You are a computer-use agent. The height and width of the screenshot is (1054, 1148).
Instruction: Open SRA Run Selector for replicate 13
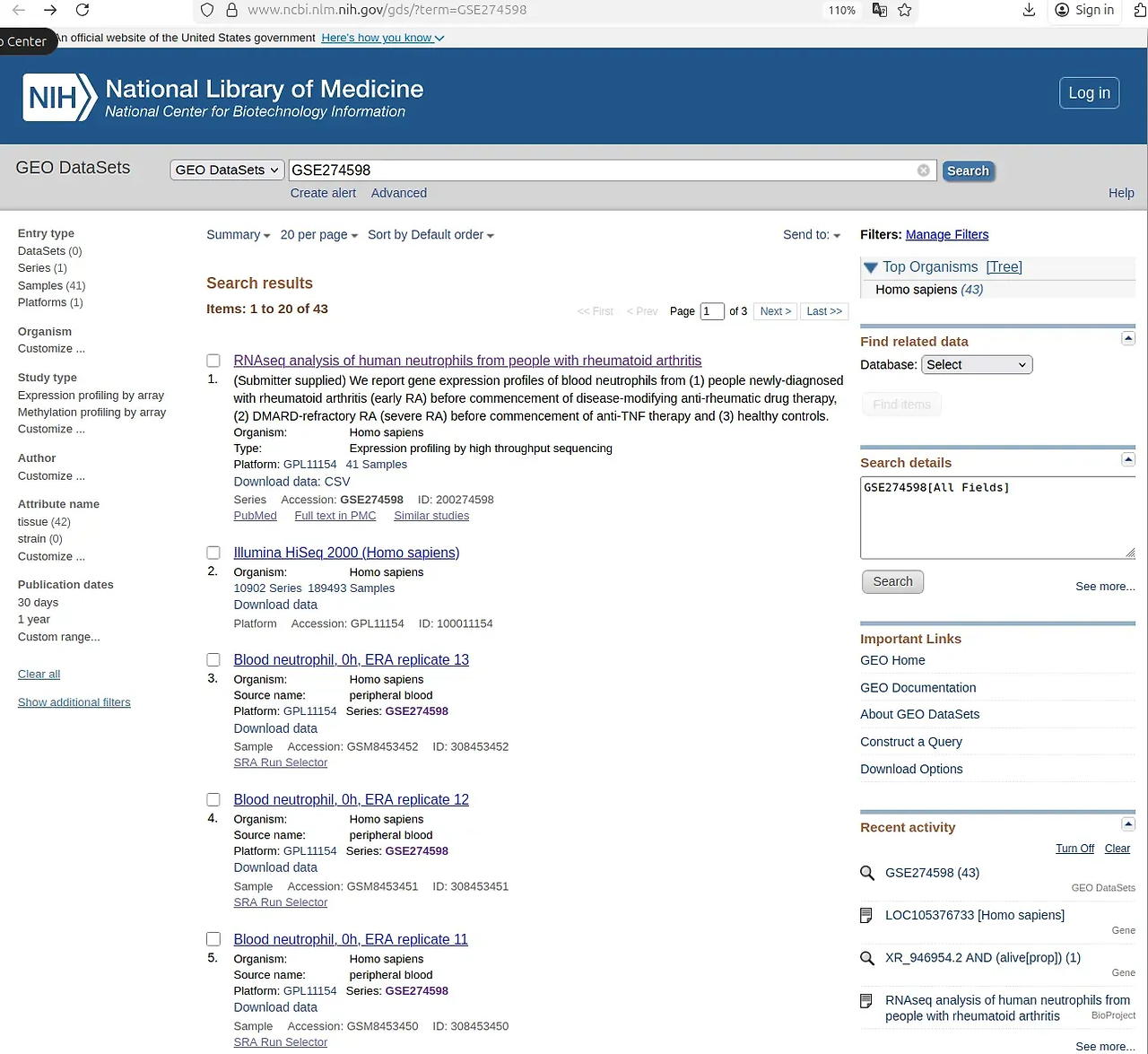(281, 762)
